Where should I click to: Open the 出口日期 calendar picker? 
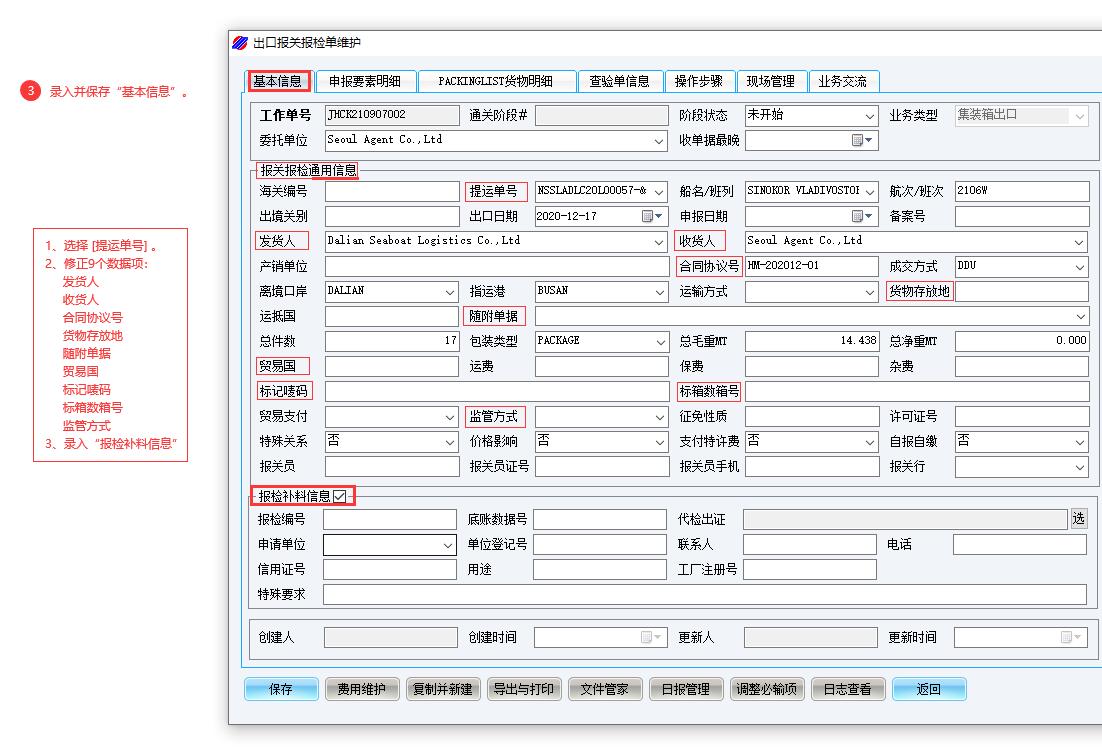pyautogui.click(x=652, y=217)
